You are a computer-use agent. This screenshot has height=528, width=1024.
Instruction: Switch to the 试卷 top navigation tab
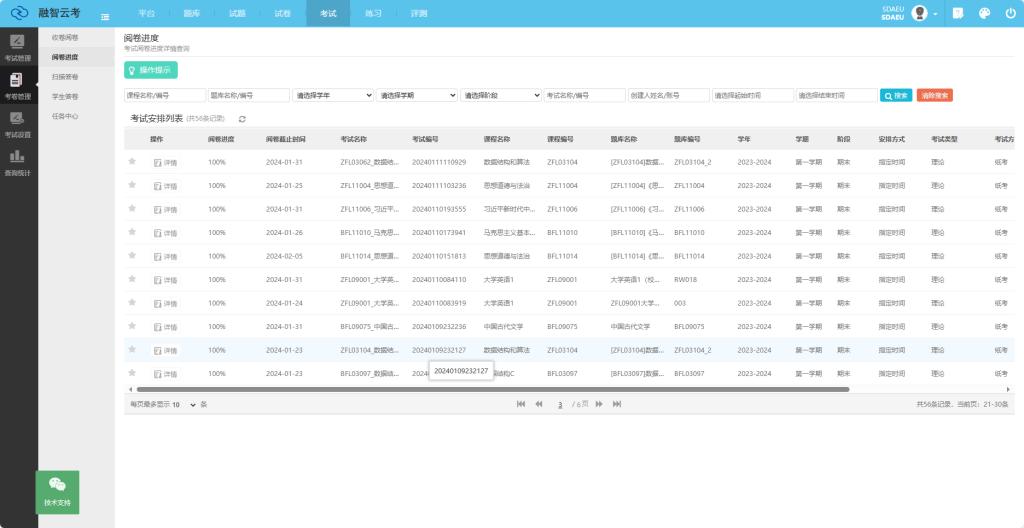(x=282, y=14)
